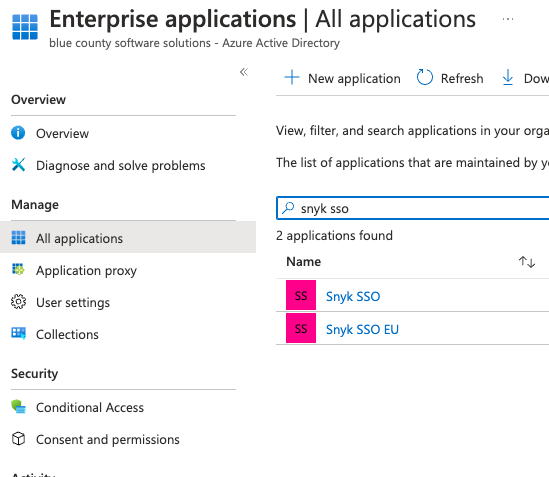Click the pink SS tile for Snyk SSO

tap(301, 295)
